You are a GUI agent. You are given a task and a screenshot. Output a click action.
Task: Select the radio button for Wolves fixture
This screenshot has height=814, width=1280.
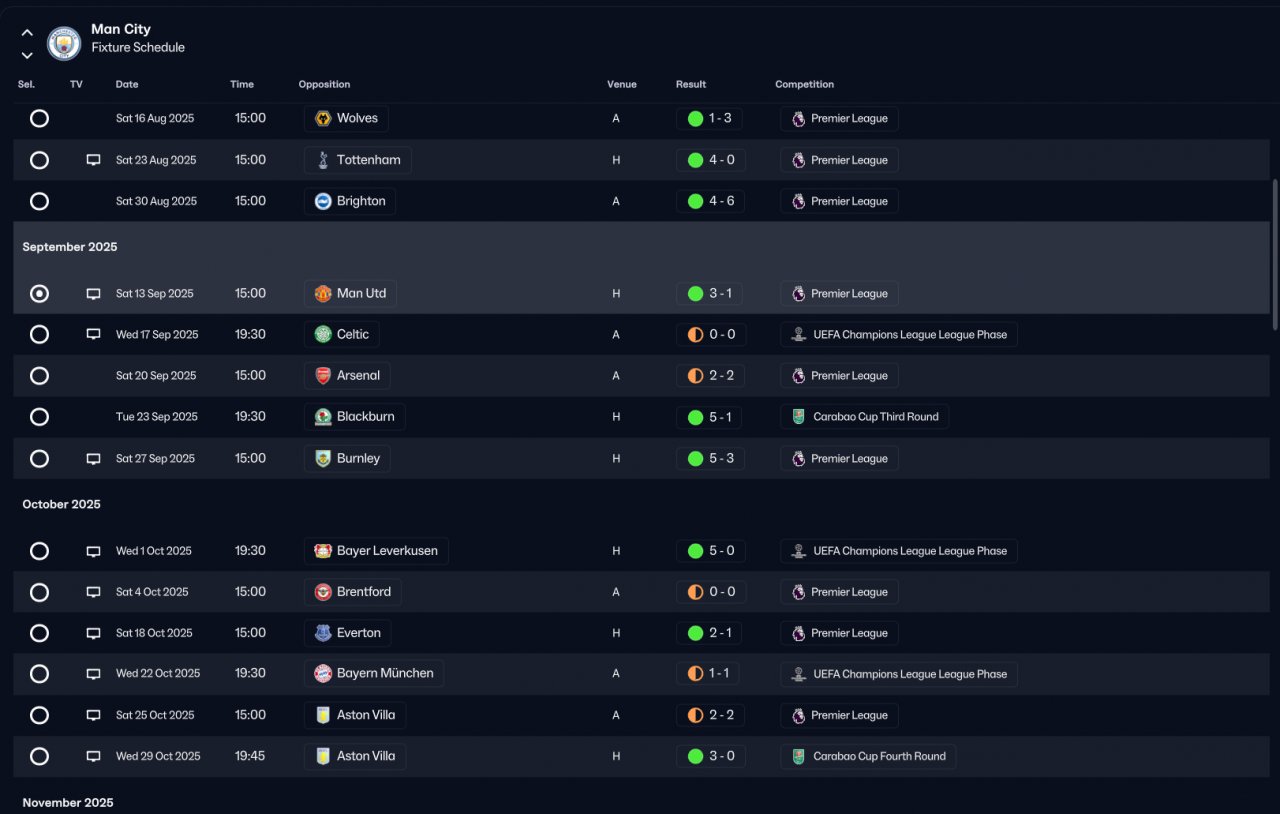(x=39, y=118)
